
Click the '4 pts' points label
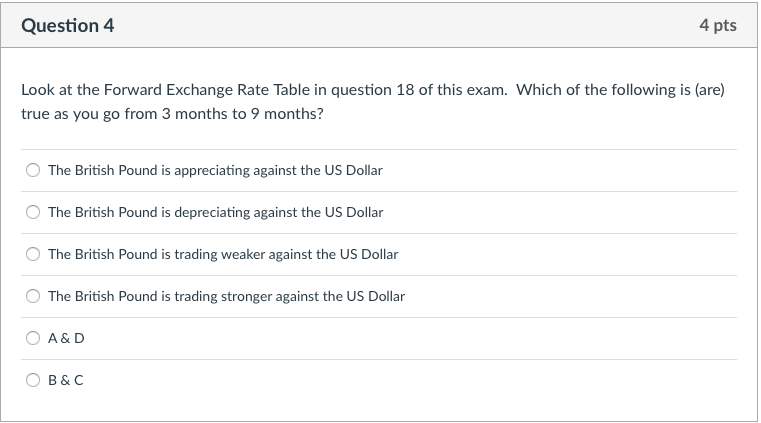[x=718, y=26]
